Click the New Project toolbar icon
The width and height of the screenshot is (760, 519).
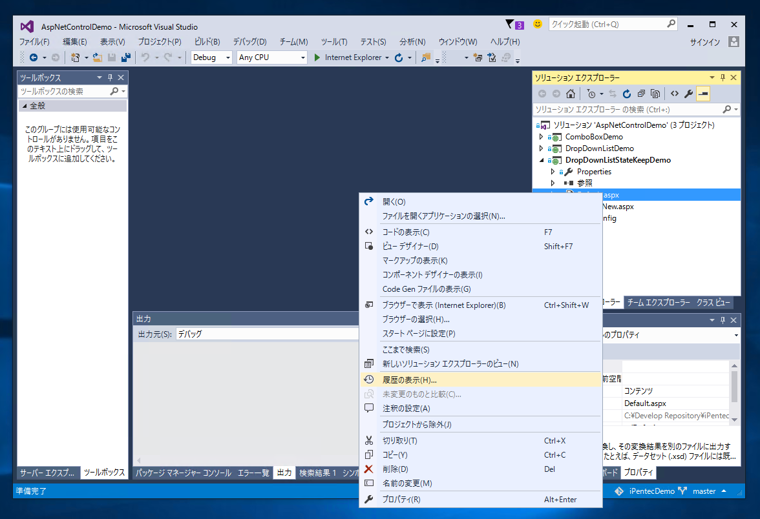coord(75,58)
